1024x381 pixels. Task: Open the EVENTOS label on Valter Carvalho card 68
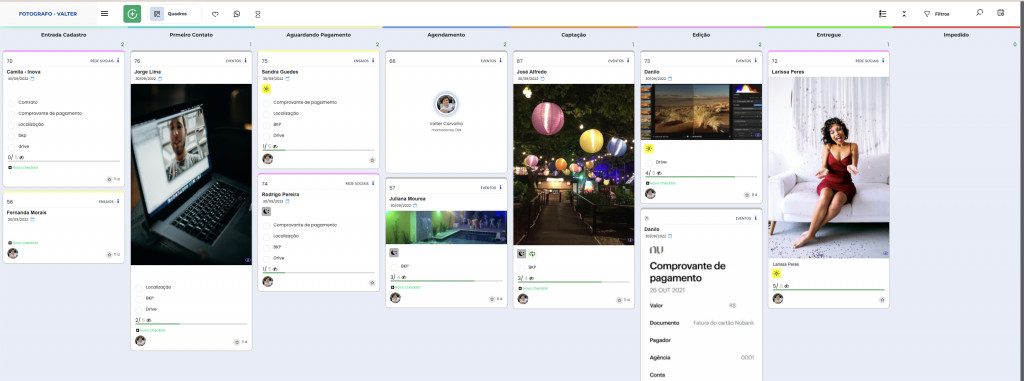point(488,61)
